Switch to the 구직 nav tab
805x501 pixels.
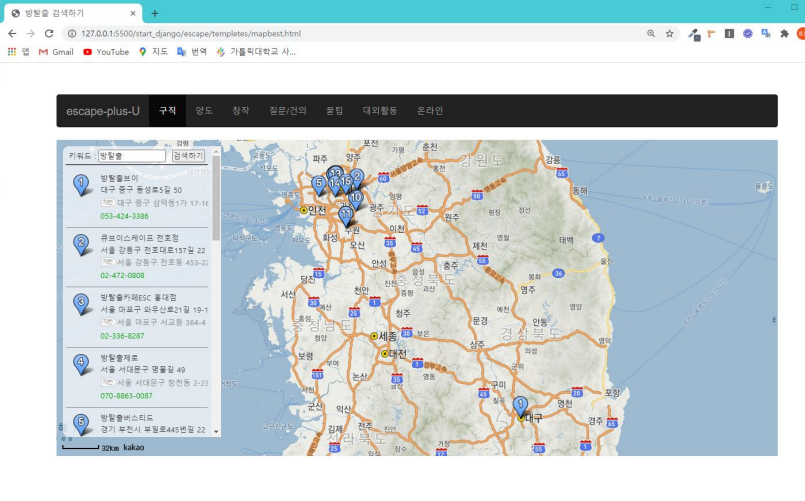[x=167, y=111]
